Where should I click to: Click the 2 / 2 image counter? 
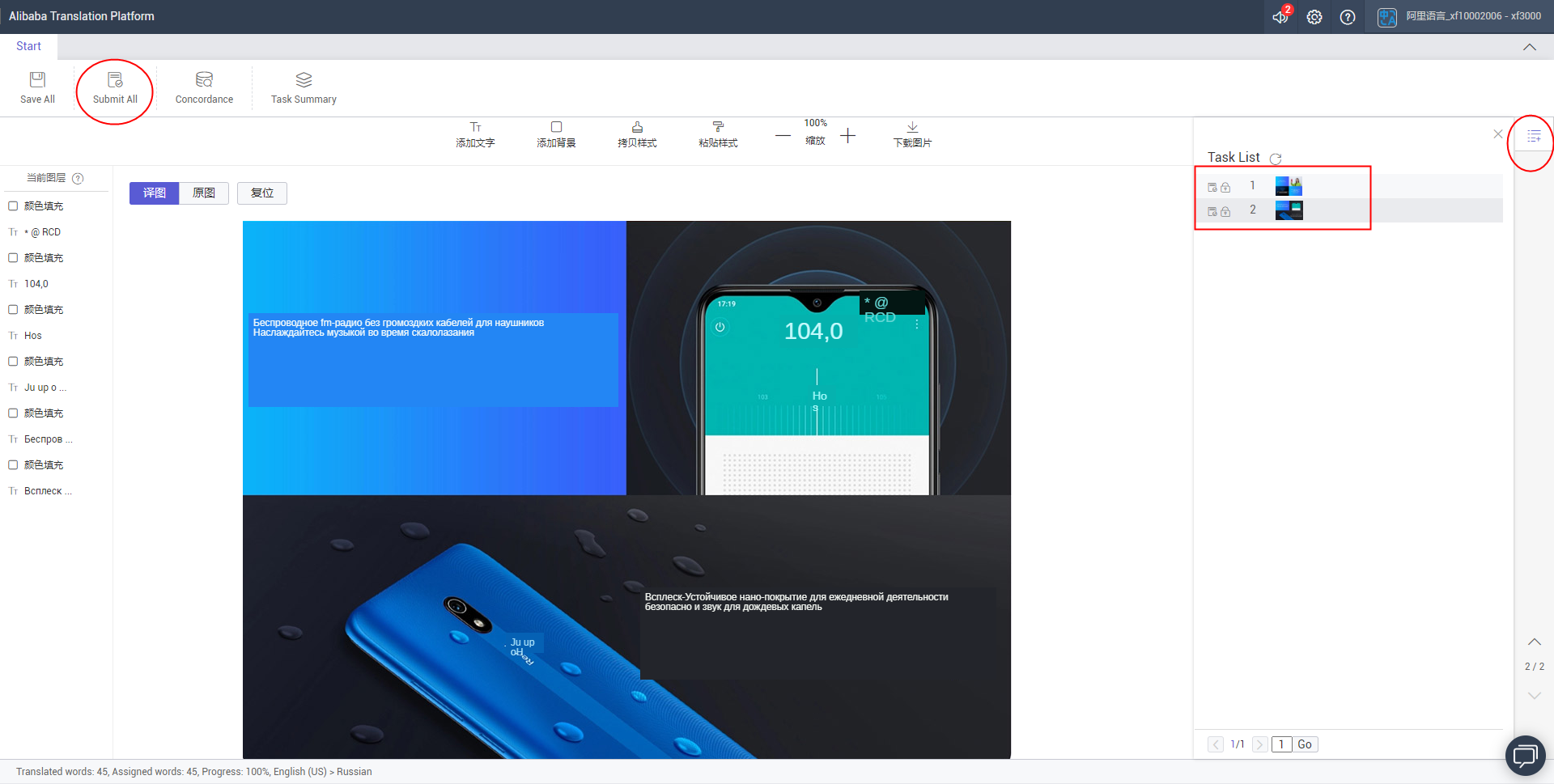click(x=1535, y=667)
